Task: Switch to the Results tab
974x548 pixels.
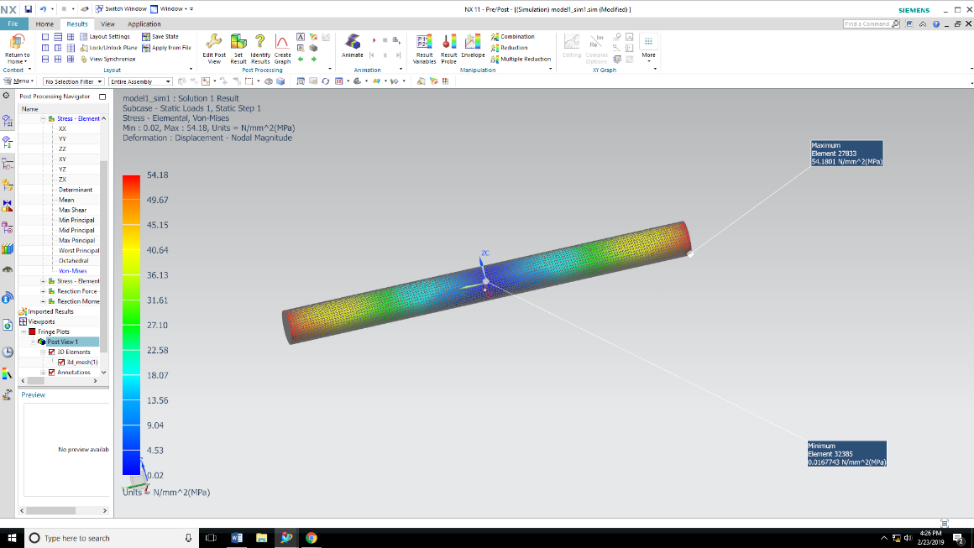Action: click(77, 24)
